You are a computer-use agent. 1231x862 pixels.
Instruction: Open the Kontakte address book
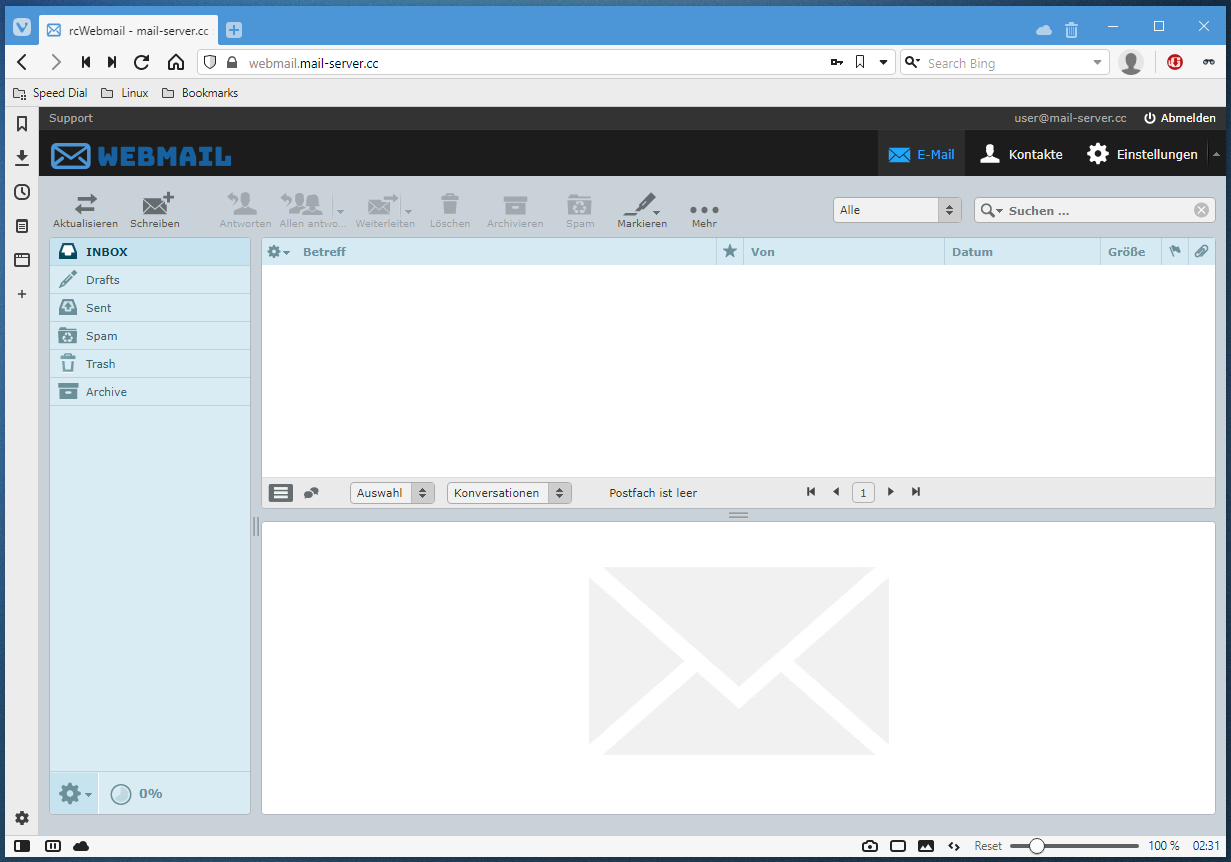(1021, 154)
